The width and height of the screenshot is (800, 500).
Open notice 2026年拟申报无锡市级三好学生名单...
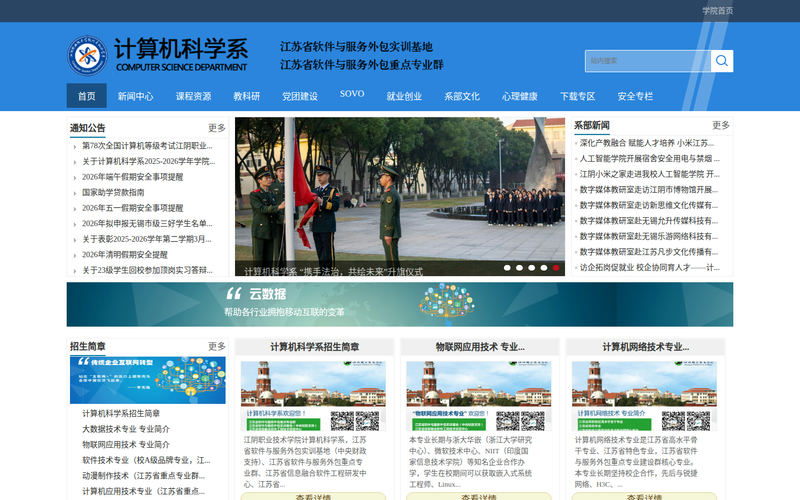(x=147, y=223)
